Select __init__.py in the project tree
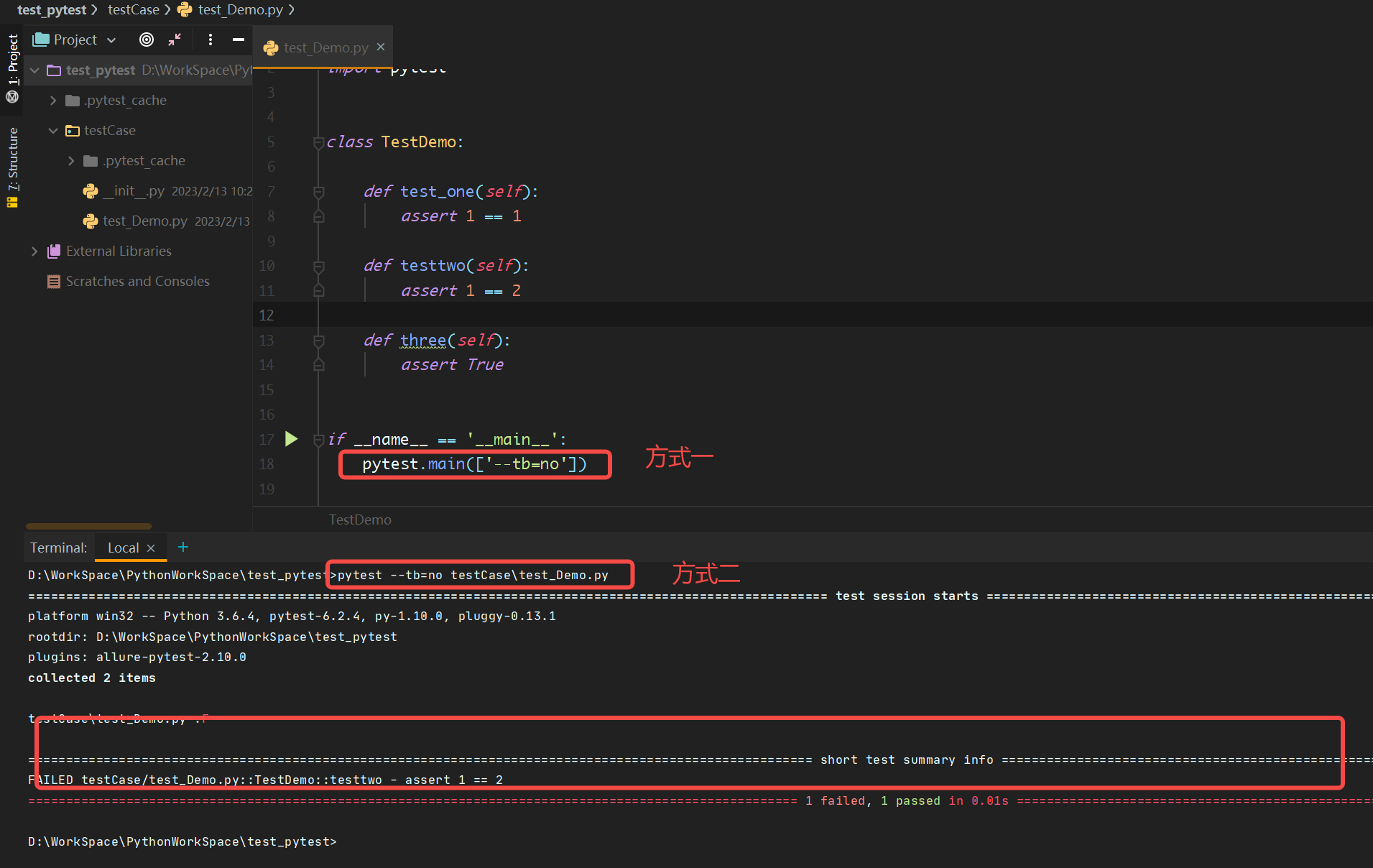Image resolution: width=1373 pixels, height=868 pixels. (x=134, y=190)
